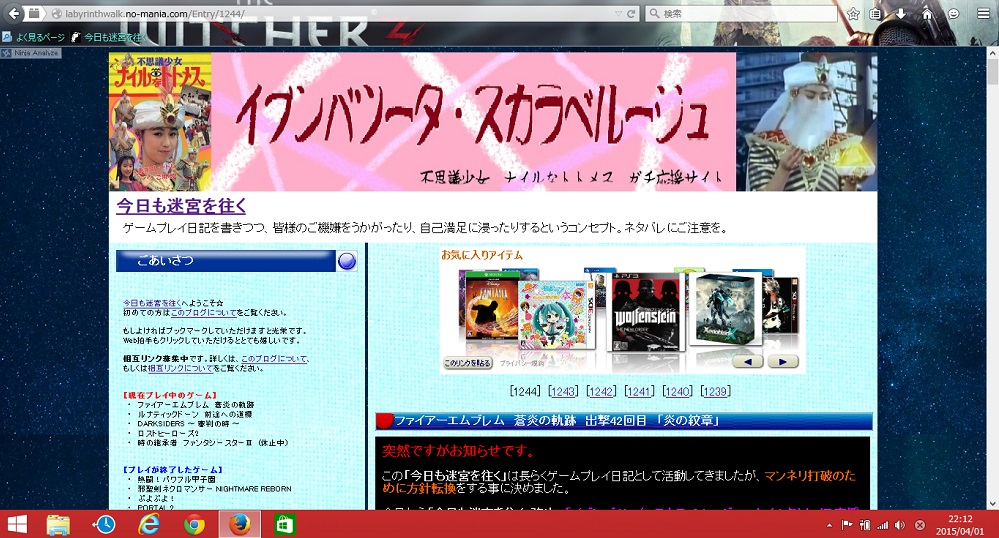Show hidden tray icons with the up arrow
The height and width of the screenshot is (538, 999).
coord(829,526)
